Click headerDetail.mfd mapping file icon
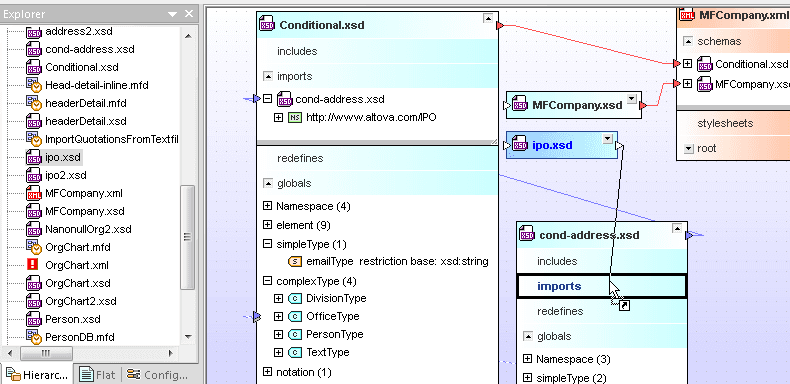 [34, 104]
